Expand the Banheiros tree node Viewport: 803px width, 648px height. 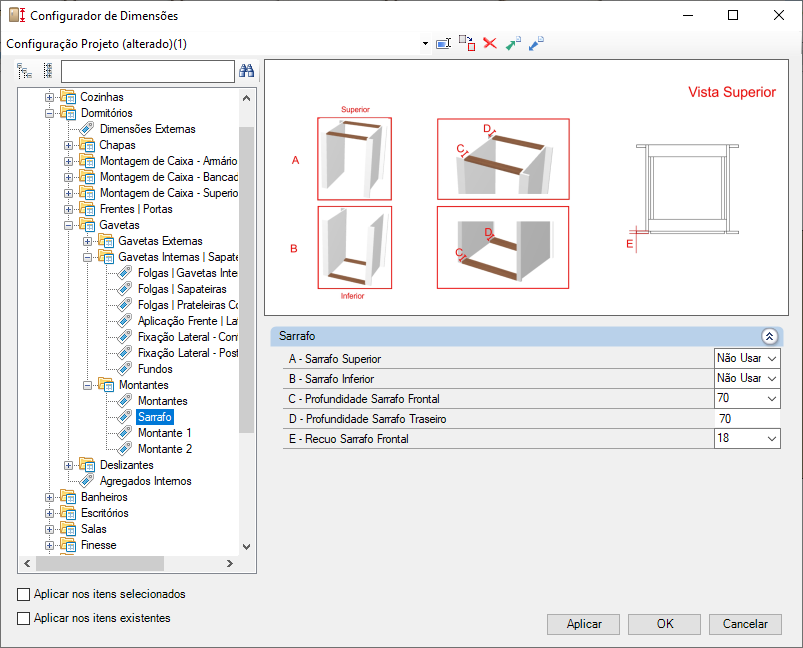point(49,497)
